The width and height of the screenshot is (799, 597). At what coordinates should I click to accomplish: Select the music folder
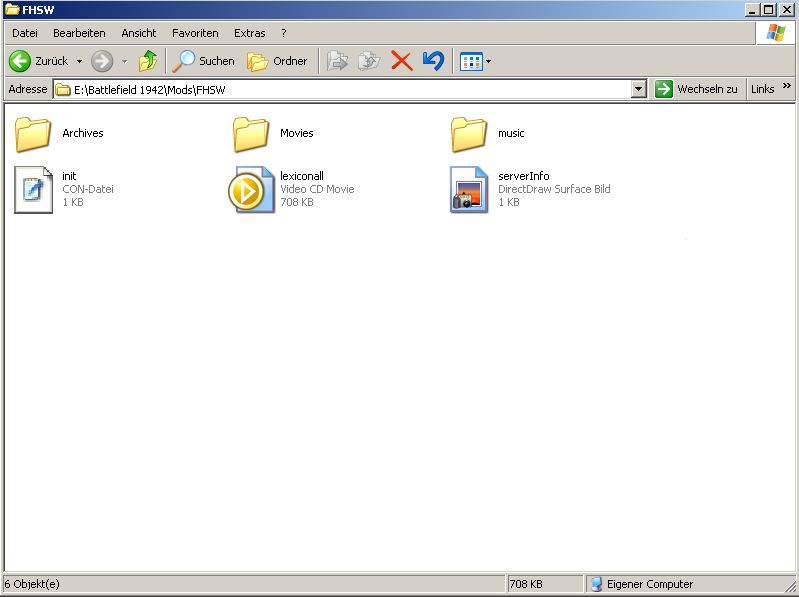(469, 133)
